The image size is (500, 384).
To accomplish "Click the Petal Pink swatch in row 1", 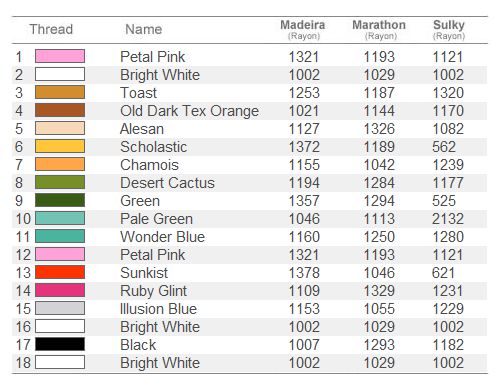I will click(x=60, y=56).
